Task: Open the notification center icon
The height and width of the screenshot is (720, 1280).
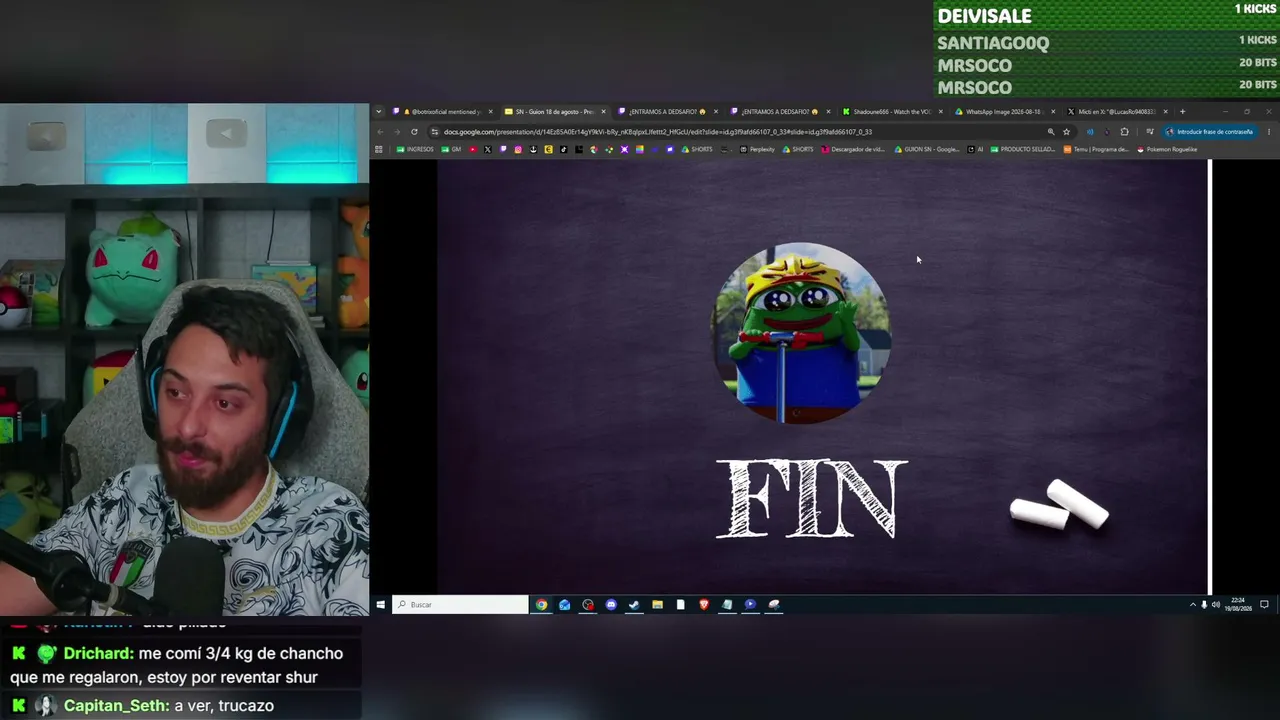Action: (1264, 604)
